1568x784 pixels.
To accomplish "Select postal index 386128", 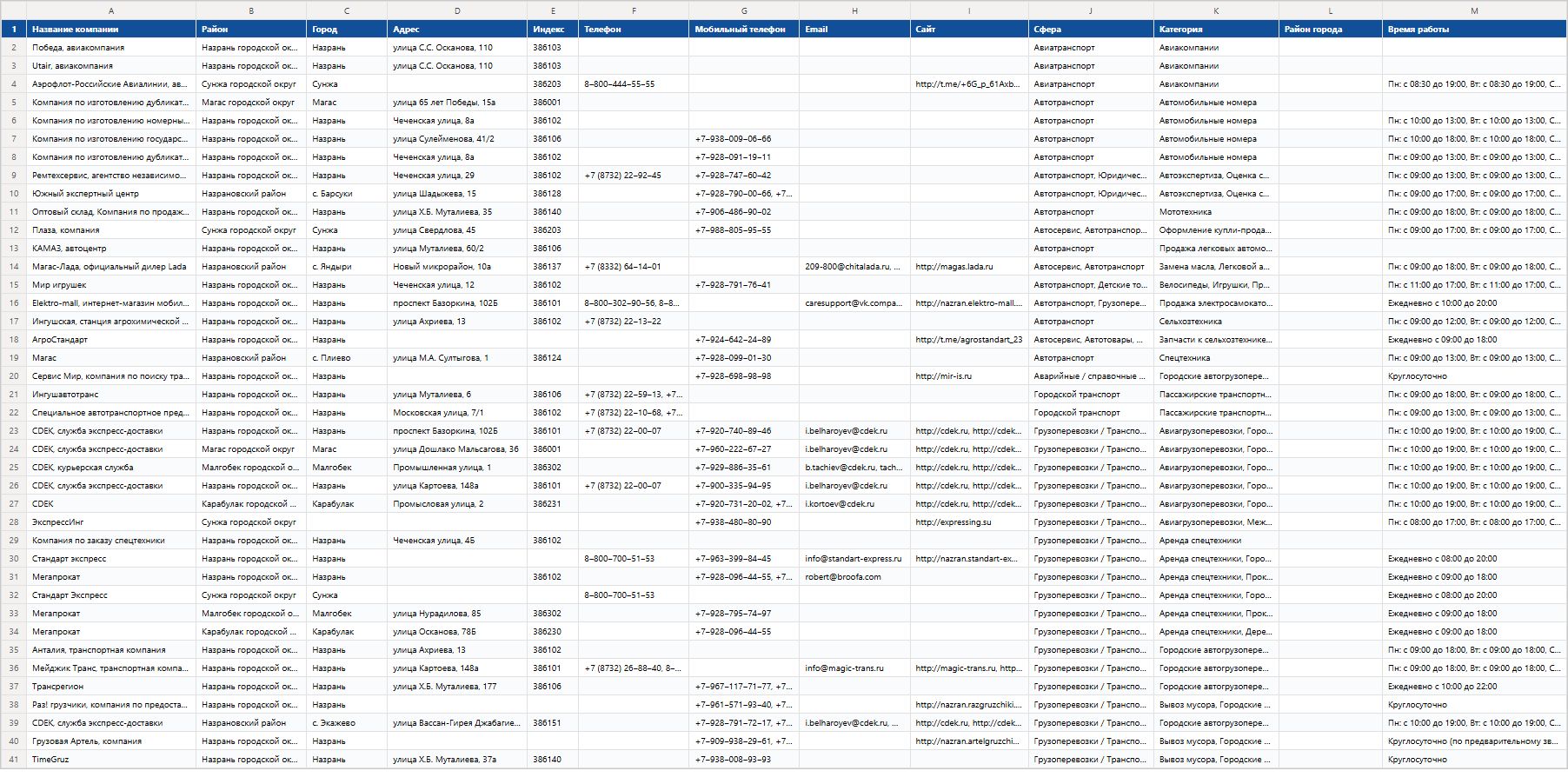I will [553, 194].
